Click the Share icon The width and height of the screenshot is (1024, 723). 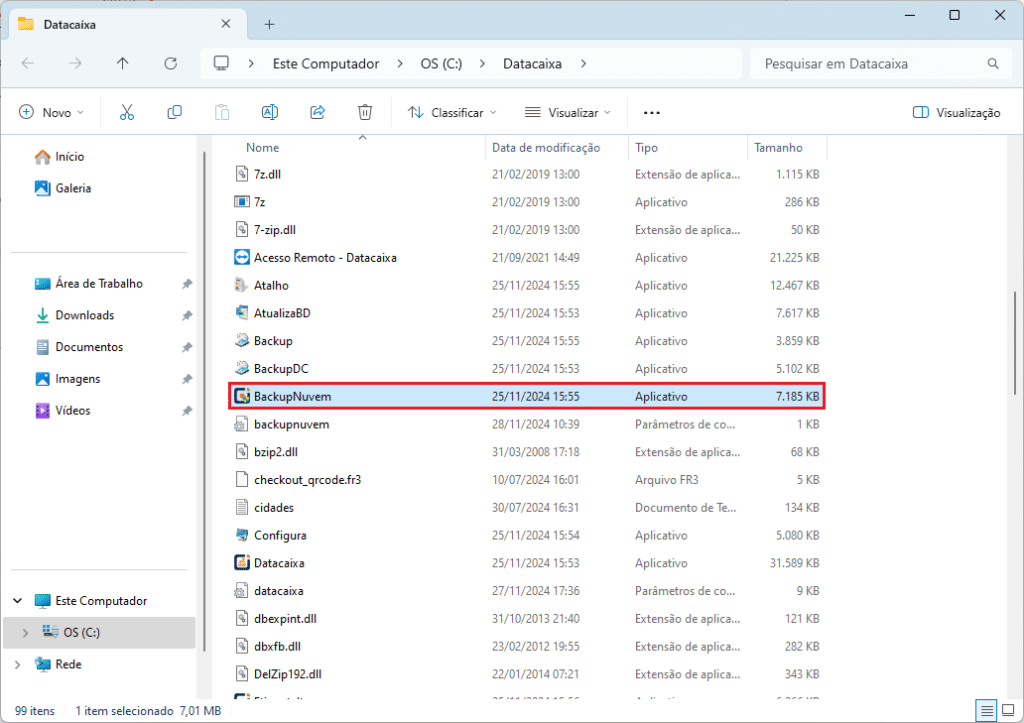(x=317, y=112)
